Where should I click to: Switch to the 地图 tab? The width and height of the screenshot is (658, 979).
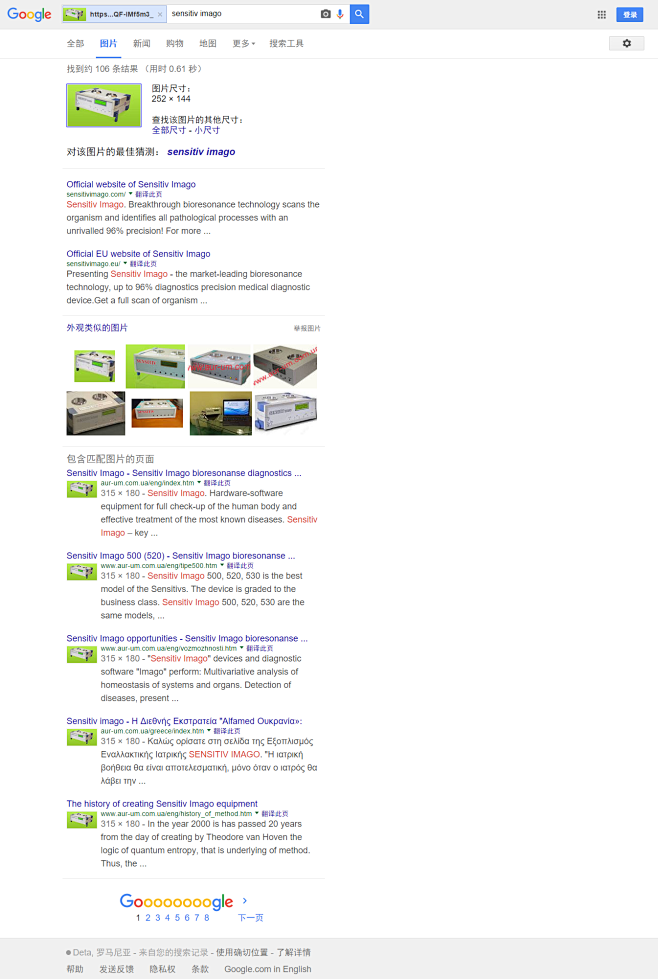(207, 44)
